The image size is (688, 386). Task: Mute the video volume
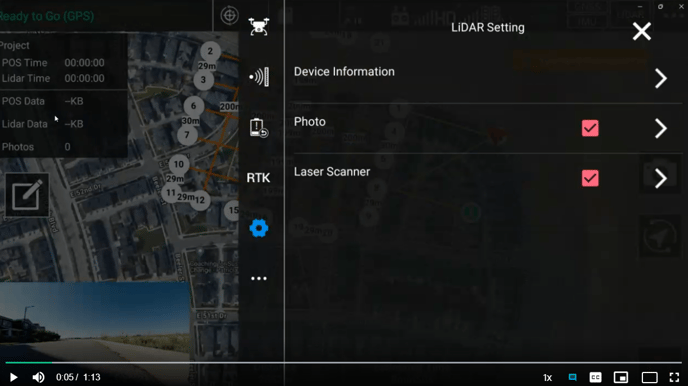click(39, 377)
